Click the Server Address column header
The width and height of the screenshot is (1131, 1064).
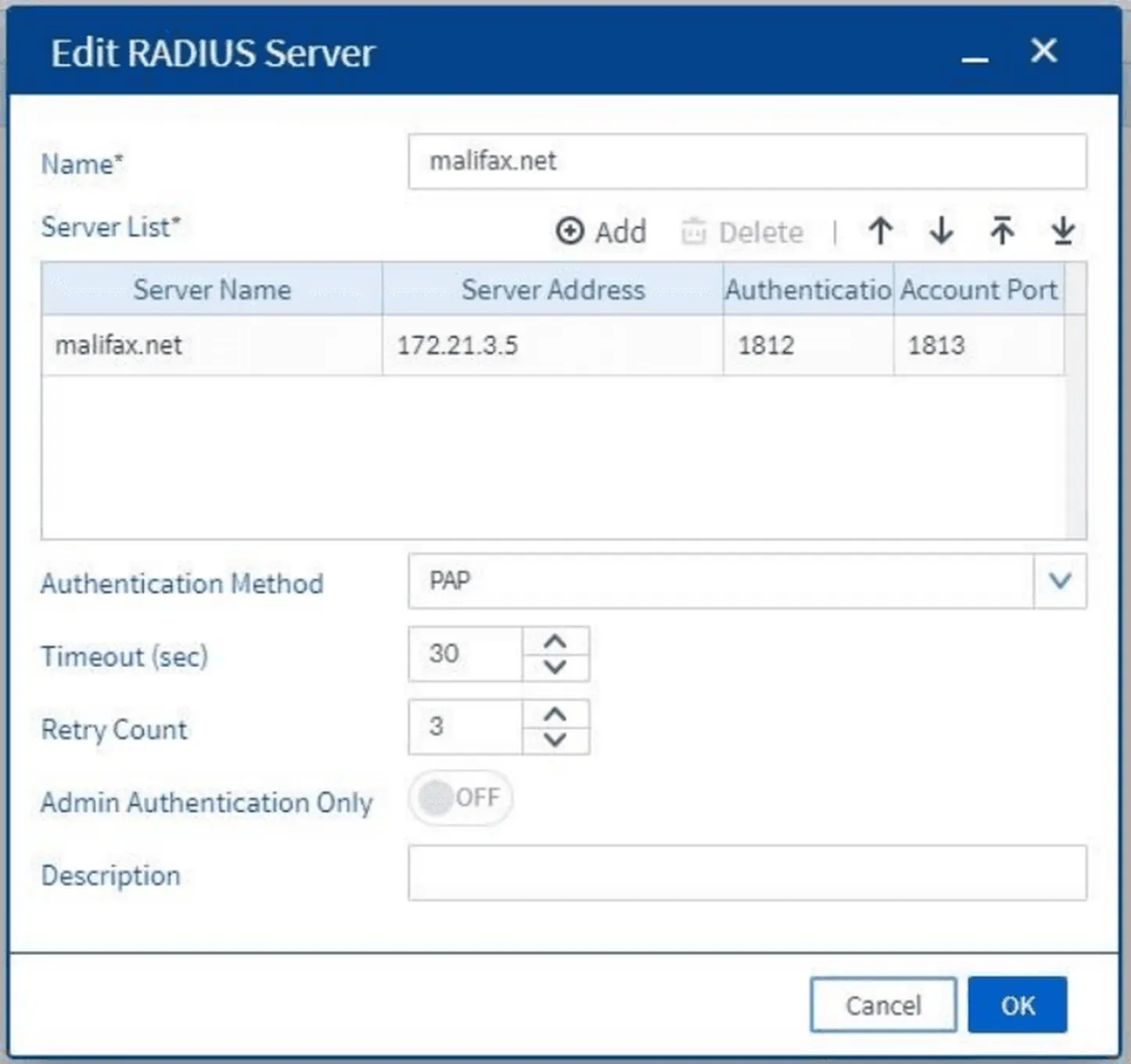coord(553,289)
